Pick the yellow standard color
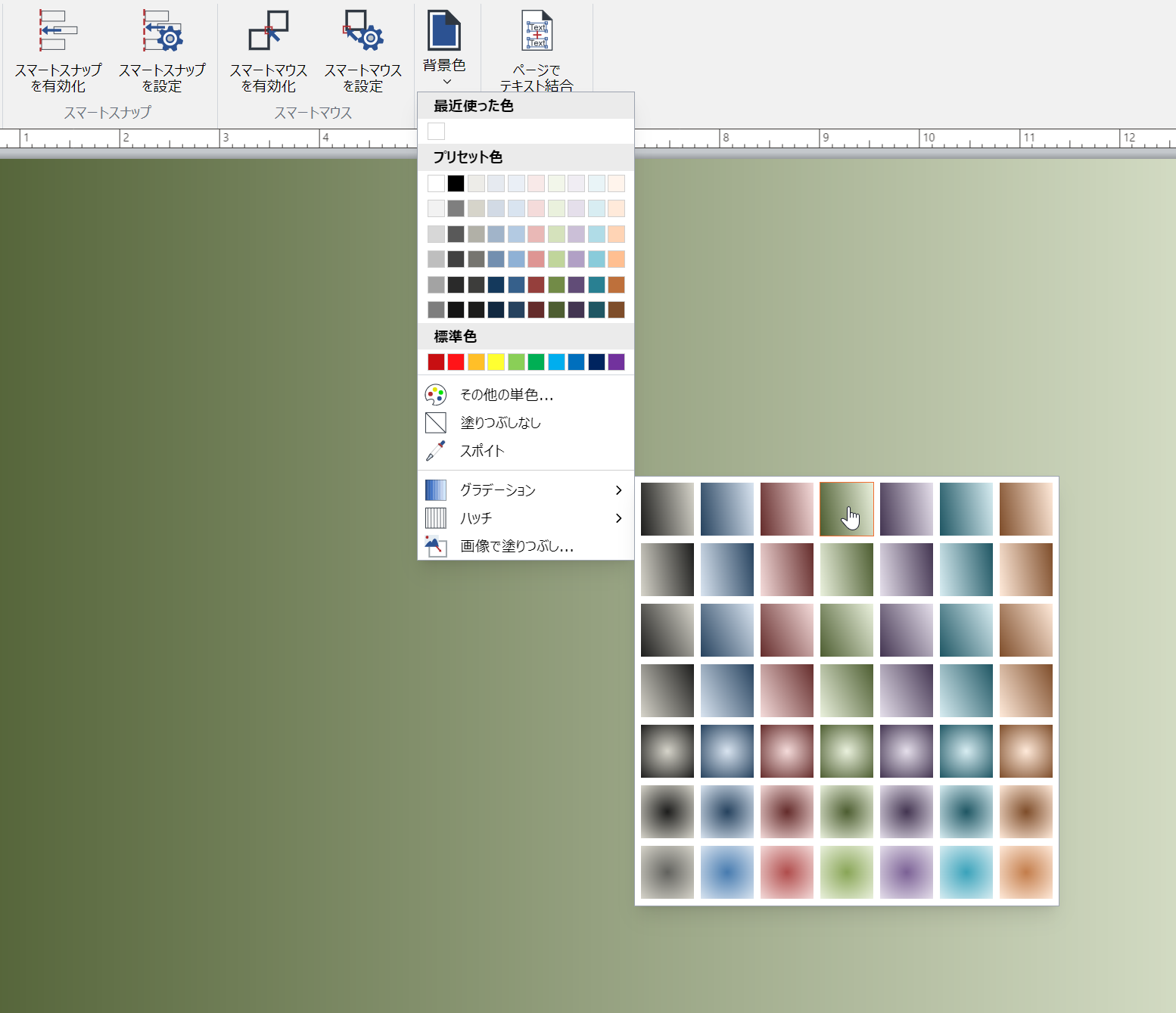This screenshot has width=1176, height=1013. point(496,362)
